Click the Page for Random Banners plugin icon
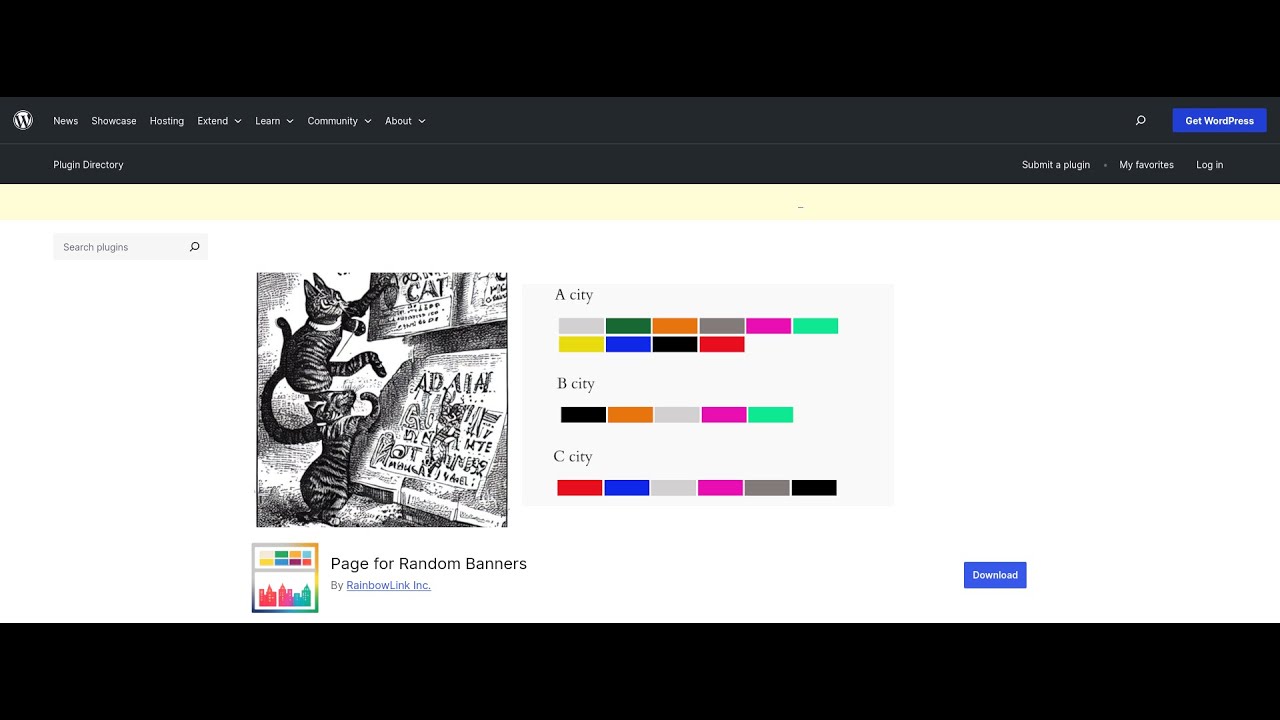The height and width of the screenshot is (720, 1280). tap(285, 578)
